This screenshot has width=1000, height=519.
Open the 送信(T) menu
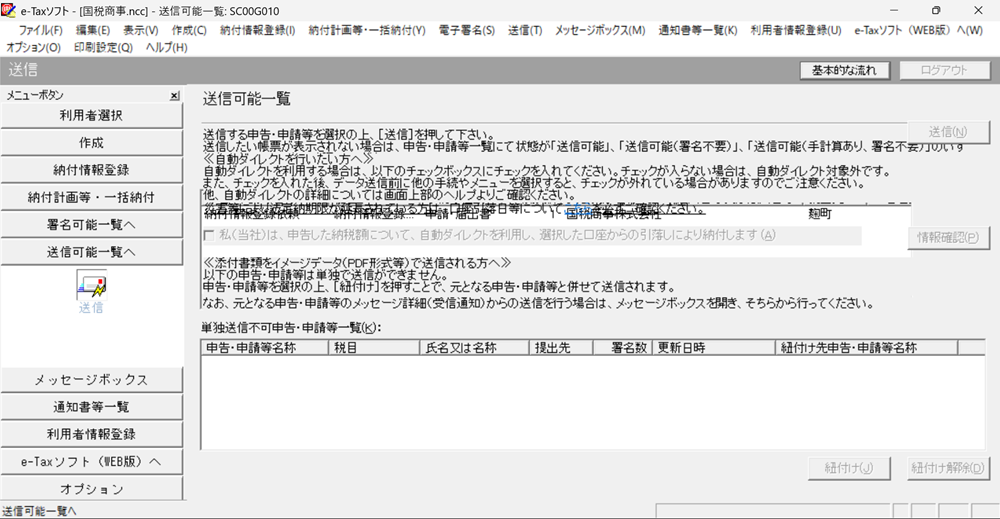point(525,30)
